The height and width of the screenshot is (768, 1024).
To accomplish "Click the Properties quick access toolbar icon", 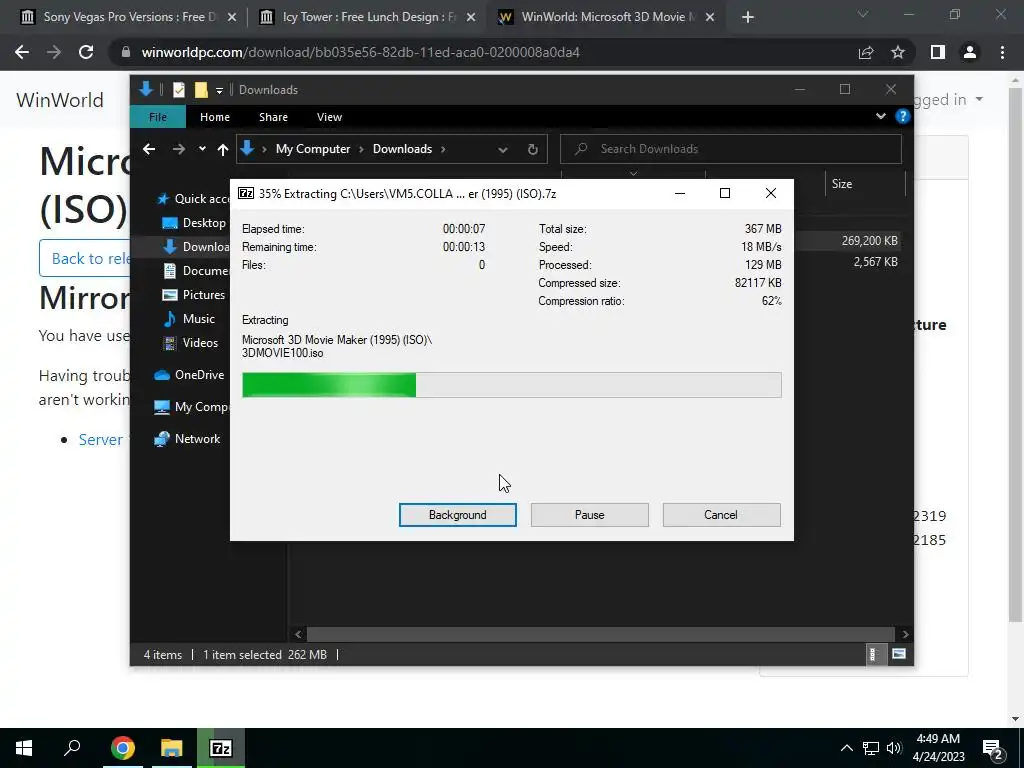I will (178, 90).
